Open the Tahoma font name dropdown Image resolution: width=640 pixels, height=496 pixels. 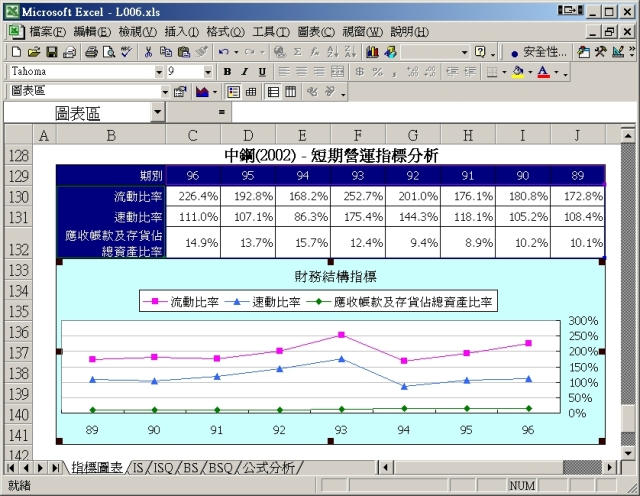click(159, 72)
